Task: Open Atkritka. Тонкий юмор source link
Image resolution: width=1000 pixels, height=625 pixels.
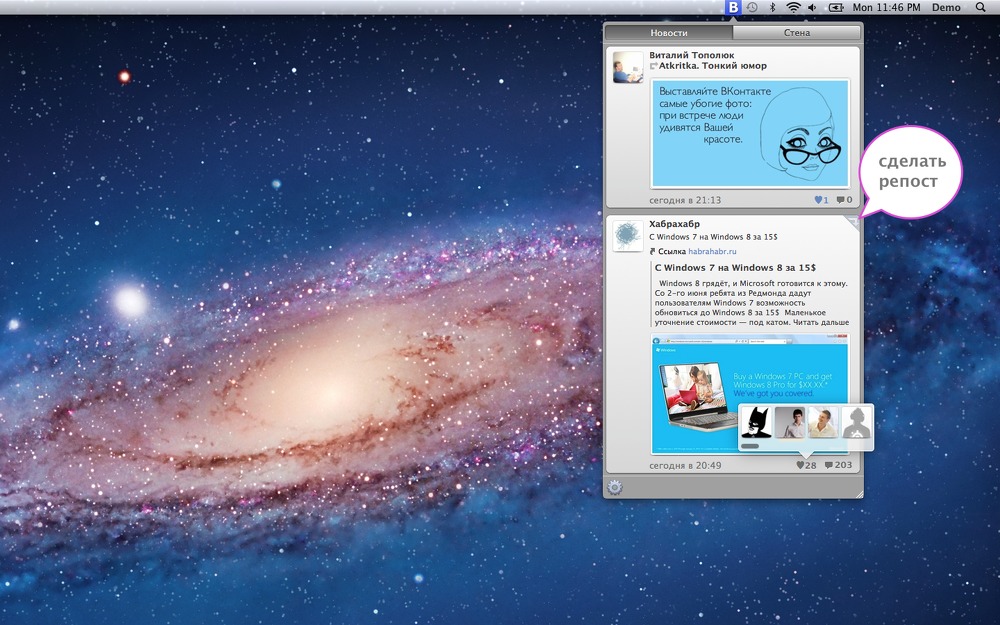Action: 712,66
